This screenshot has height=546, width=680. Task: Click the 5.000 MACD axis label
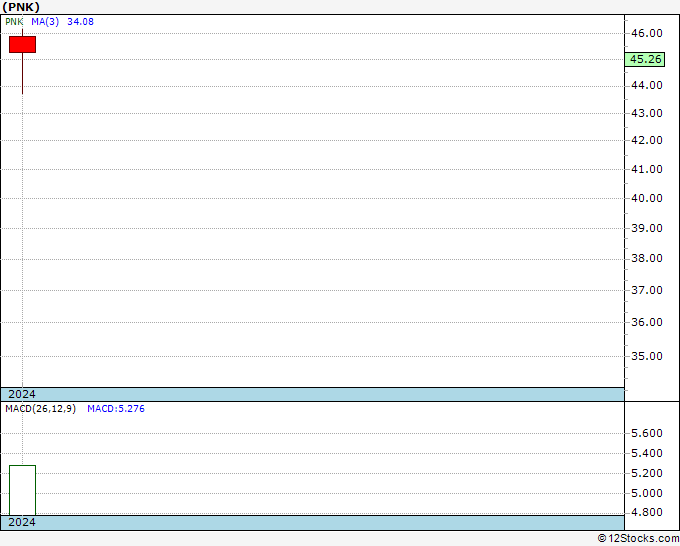pos(647,493)
